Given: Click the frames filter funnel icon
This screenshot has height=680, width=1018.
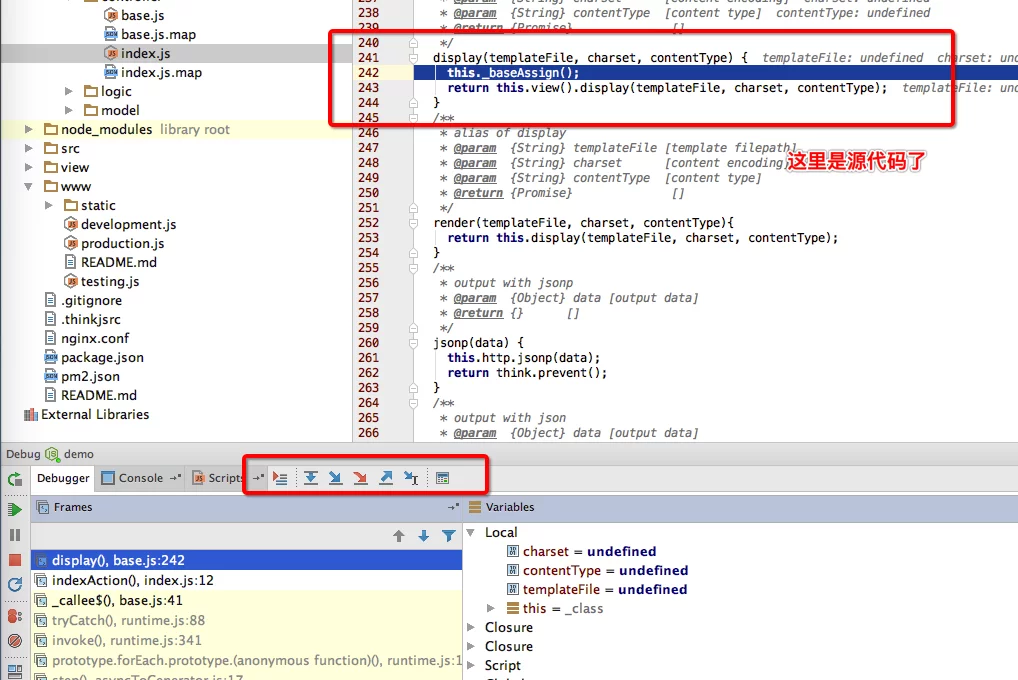Looking at the screenshot, I should point(449,536).
